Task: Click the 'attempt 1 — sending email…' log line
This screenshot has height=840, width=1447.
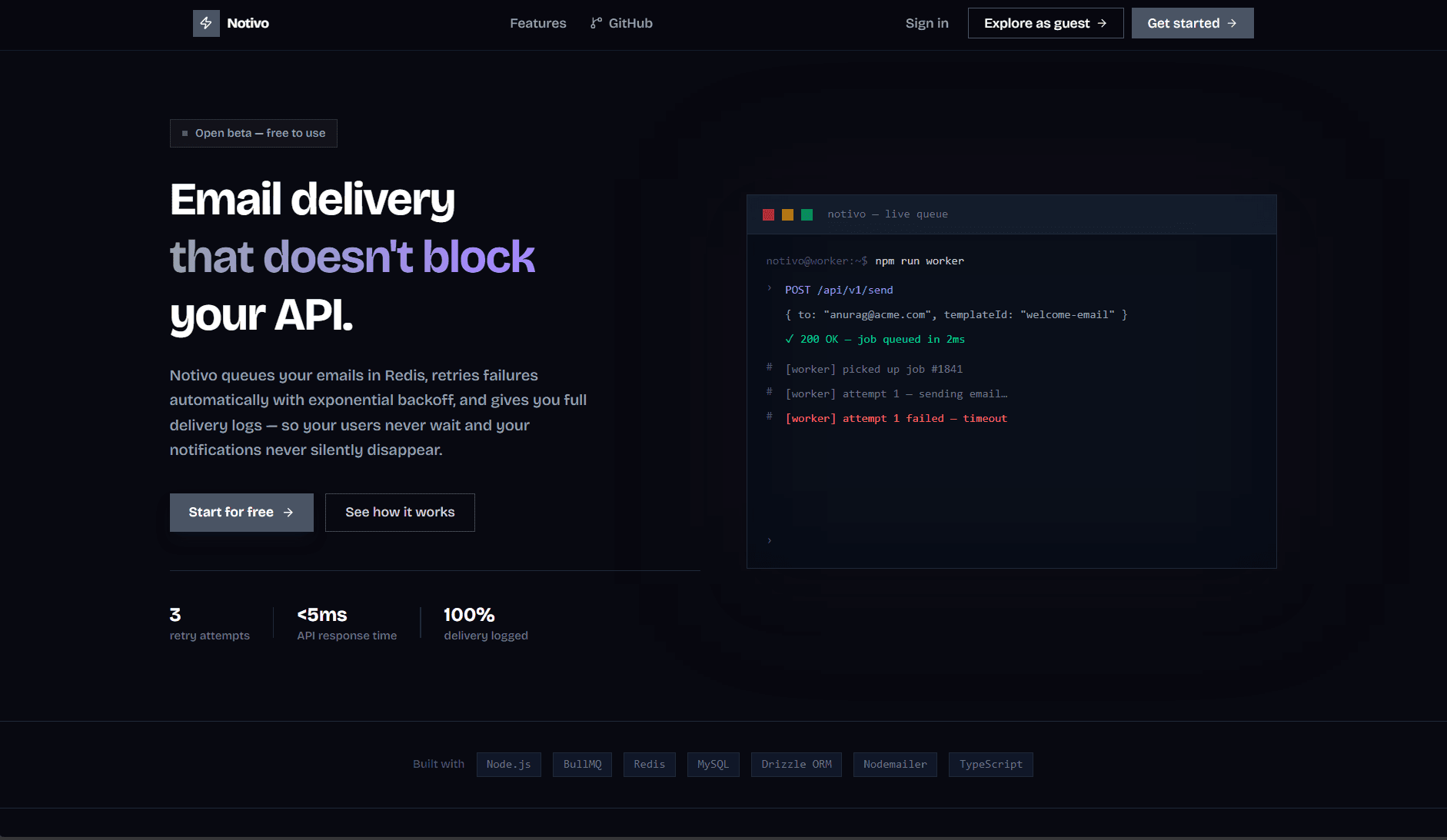Action: pos(896,394)
